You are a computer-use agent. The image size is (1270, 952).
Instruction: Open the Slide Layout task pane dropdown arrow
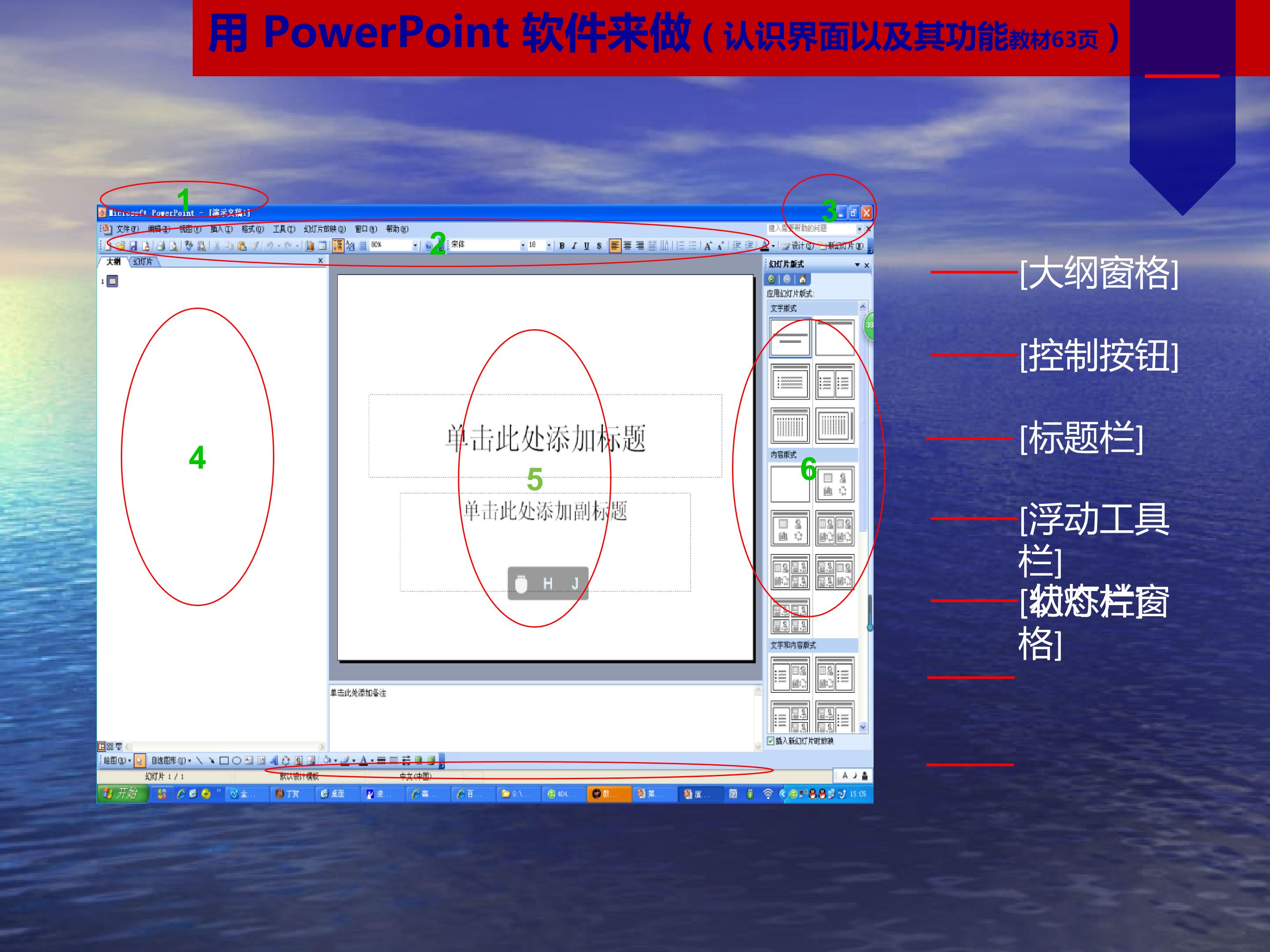click(857, 264)
